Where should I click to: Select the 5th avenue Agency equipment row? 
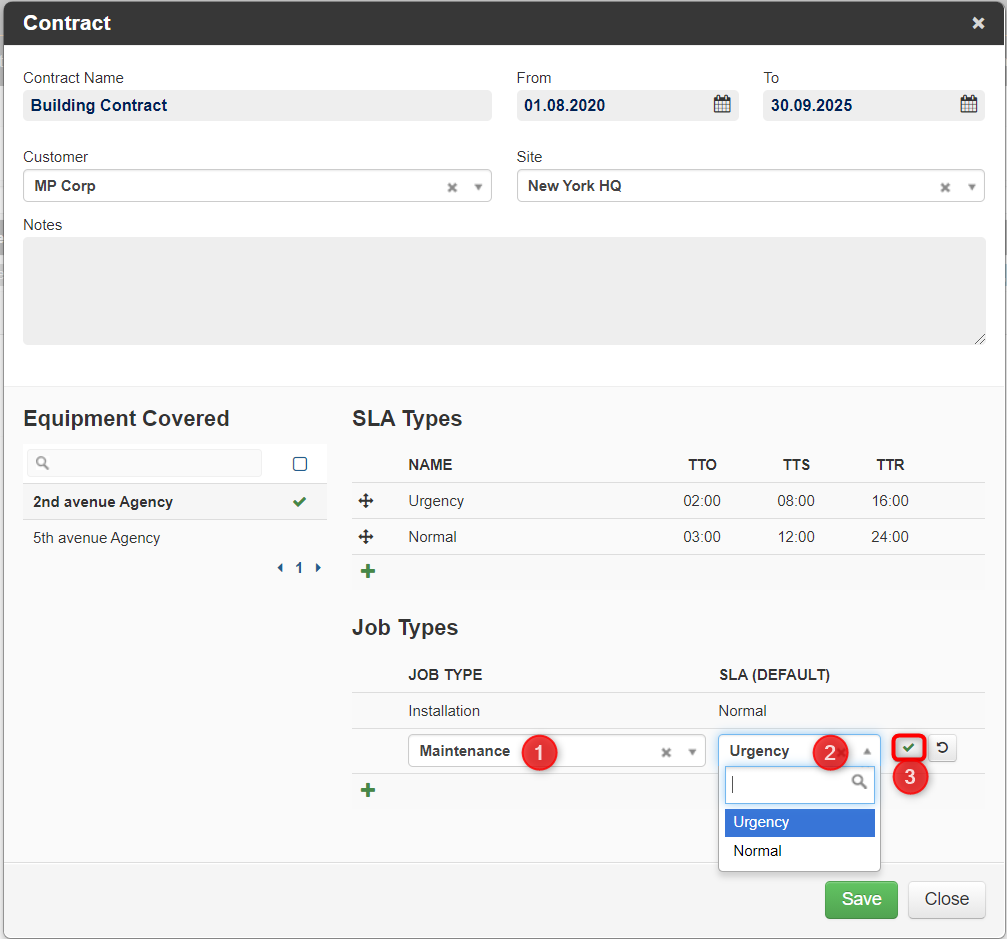coord(175,538)
